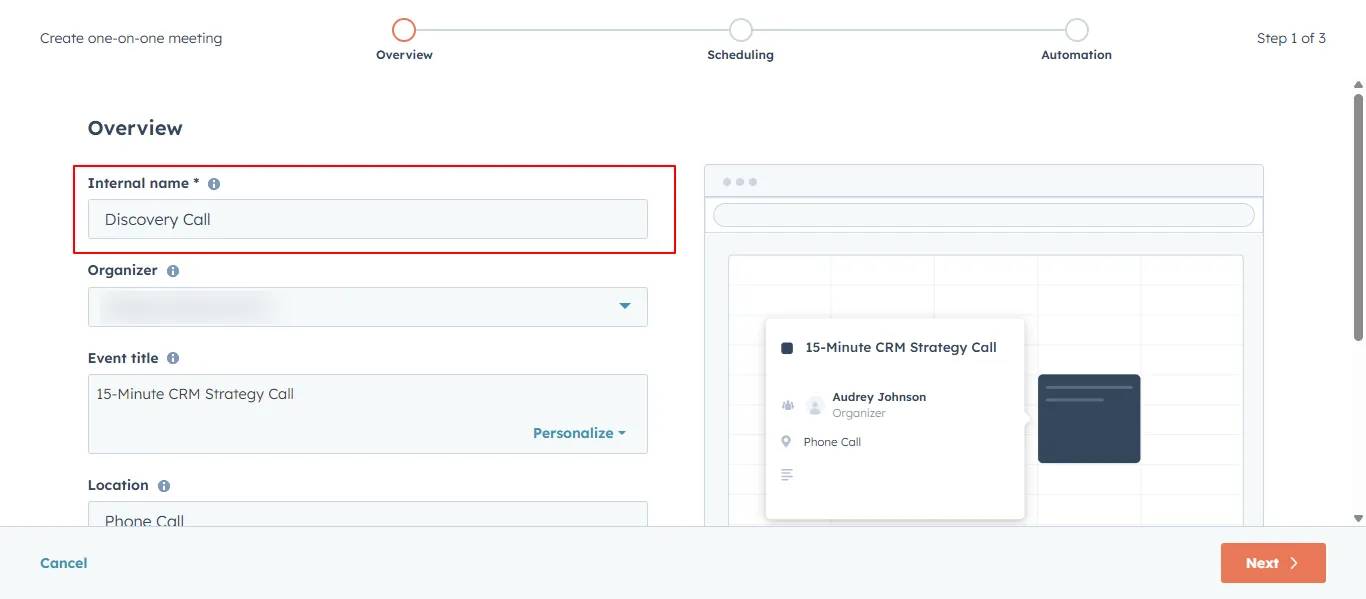The height and width of the screenshot is (599, 1366).
Task: Open the Internal name info tooltip icon
Action: 214,184
